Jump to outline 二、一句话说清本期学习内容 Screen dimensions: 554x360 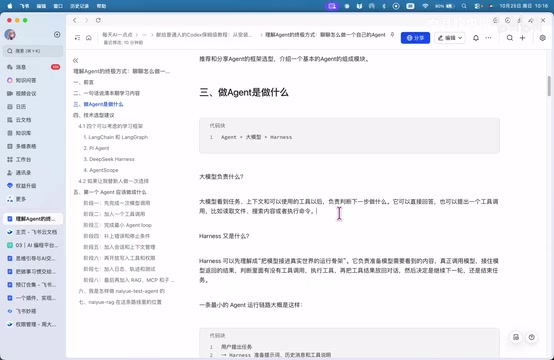[x=106, y=93]
